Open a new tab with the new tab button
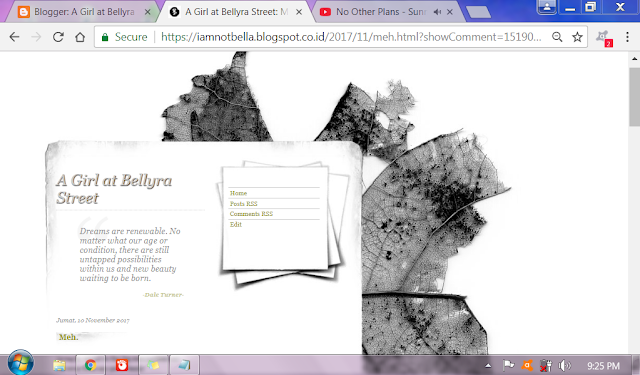 [x=478, y=12]
